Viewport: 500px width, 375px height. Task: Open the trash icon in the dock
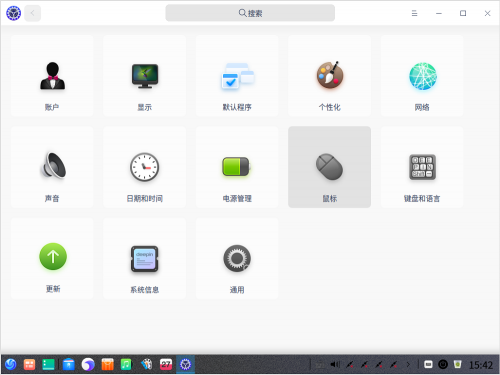pyautogui.click(x=458, y=364)
